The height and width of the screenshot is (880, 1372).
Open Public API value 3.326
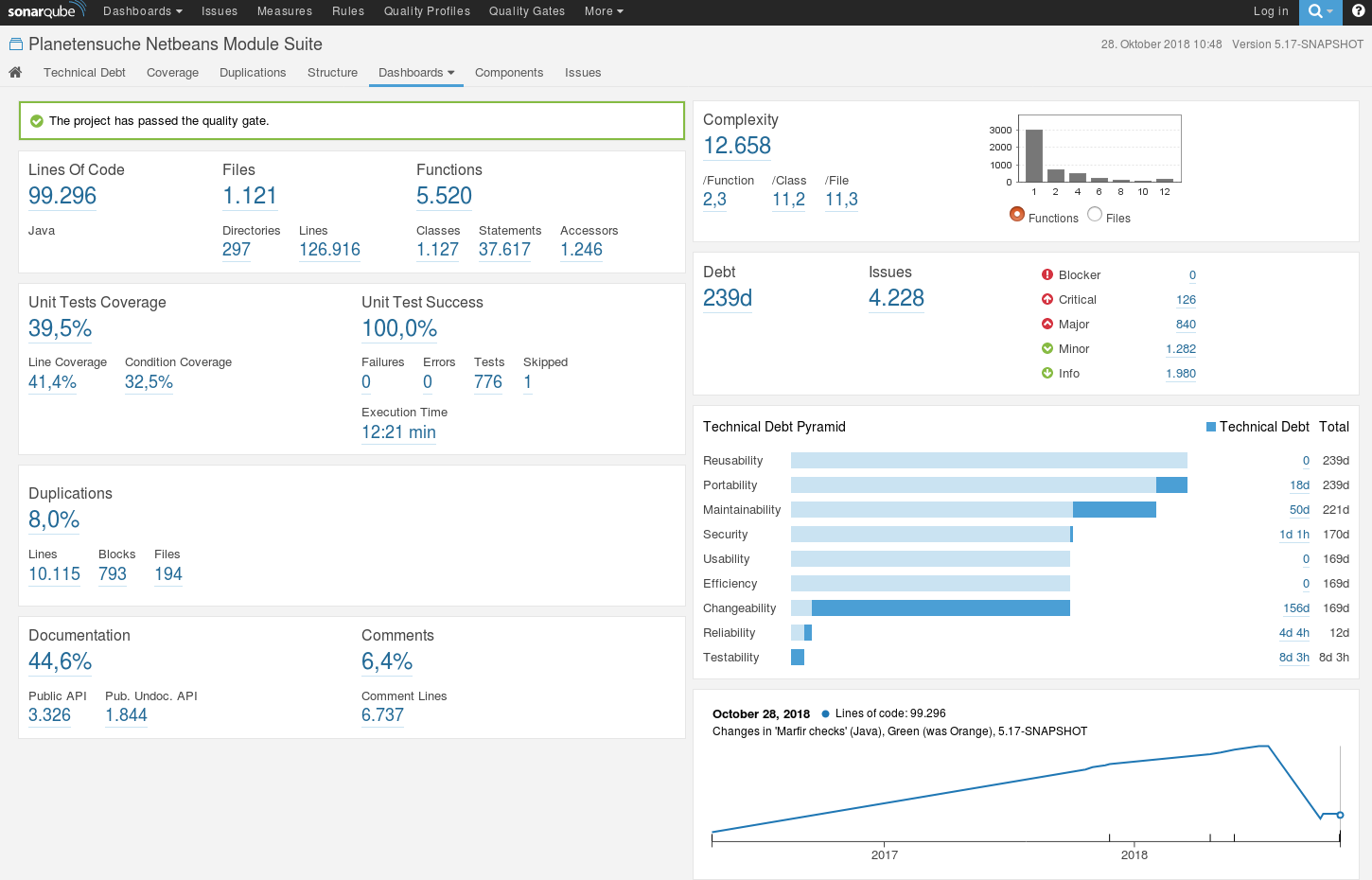[x=49, y=715]
